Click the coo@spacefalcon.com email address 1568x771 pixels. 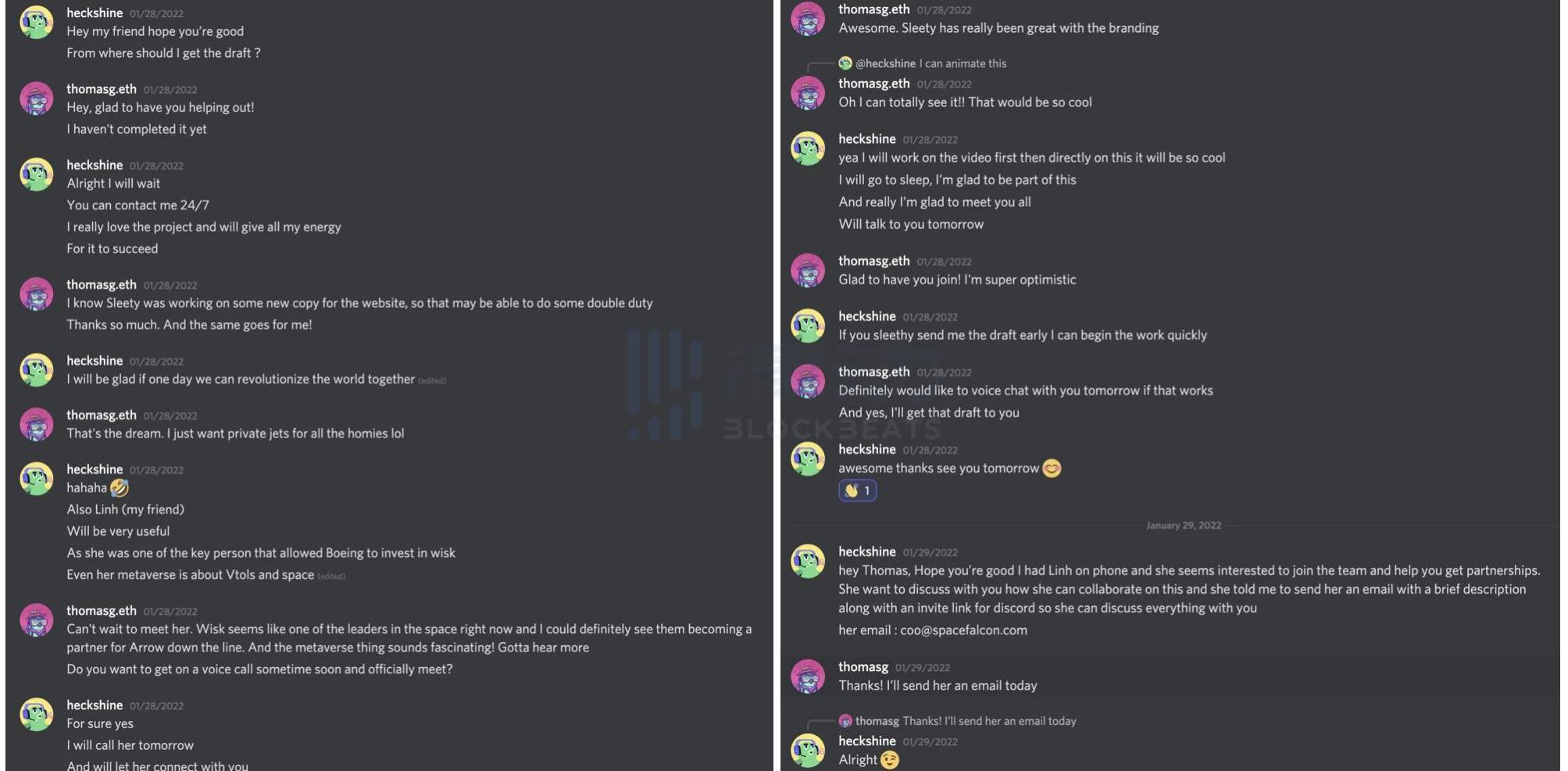point(963,630)
